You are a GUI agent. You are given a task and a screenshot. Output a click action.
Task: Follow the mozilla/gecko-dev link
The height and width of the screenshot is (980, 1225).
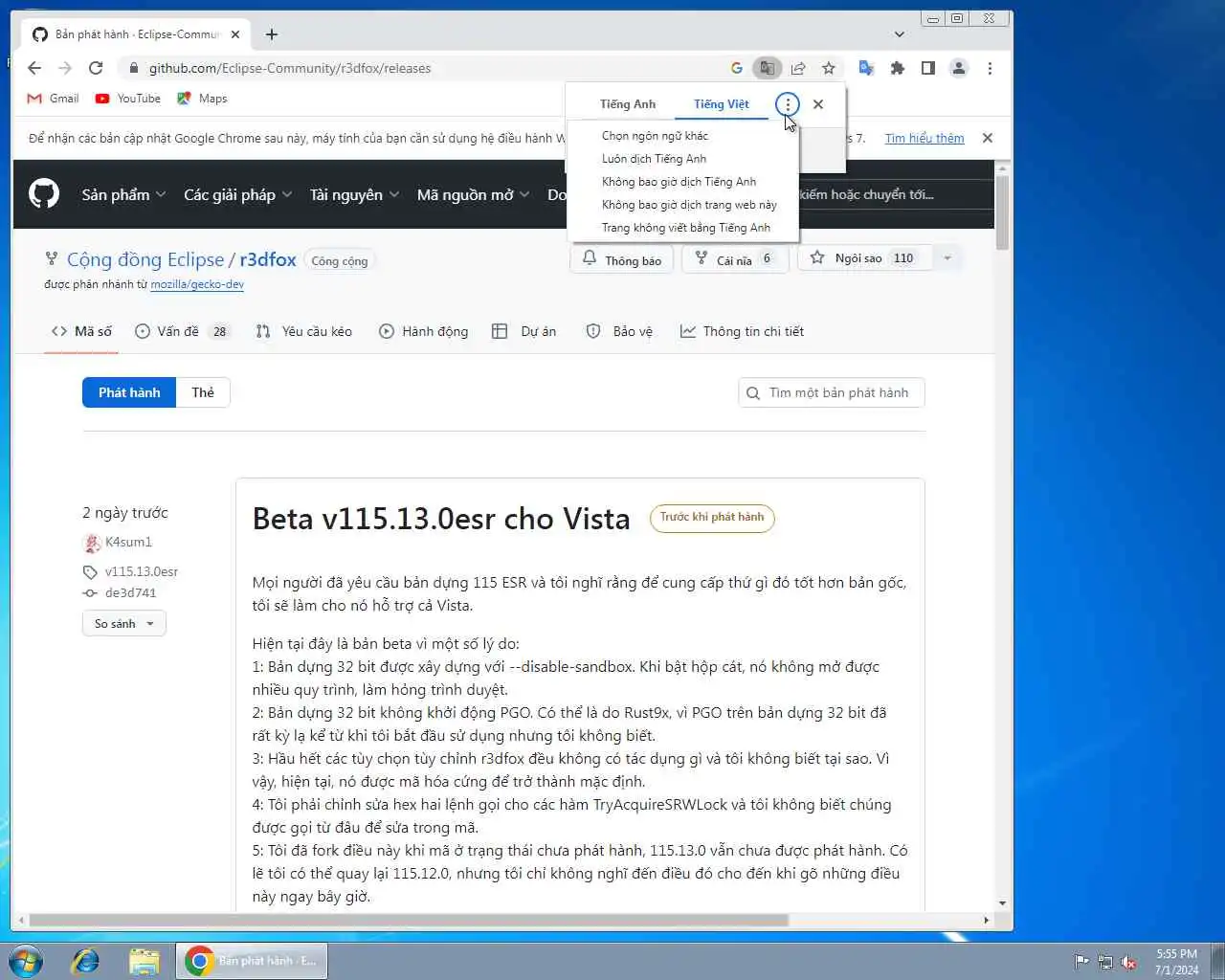pyautogui.click(x=197, y=284)
